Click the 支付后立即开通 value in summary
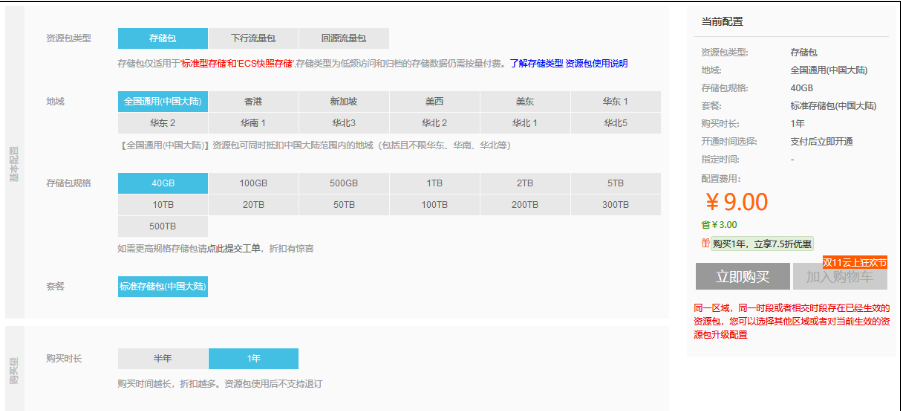This screenshot has height=411, width=901. (821, 141)
